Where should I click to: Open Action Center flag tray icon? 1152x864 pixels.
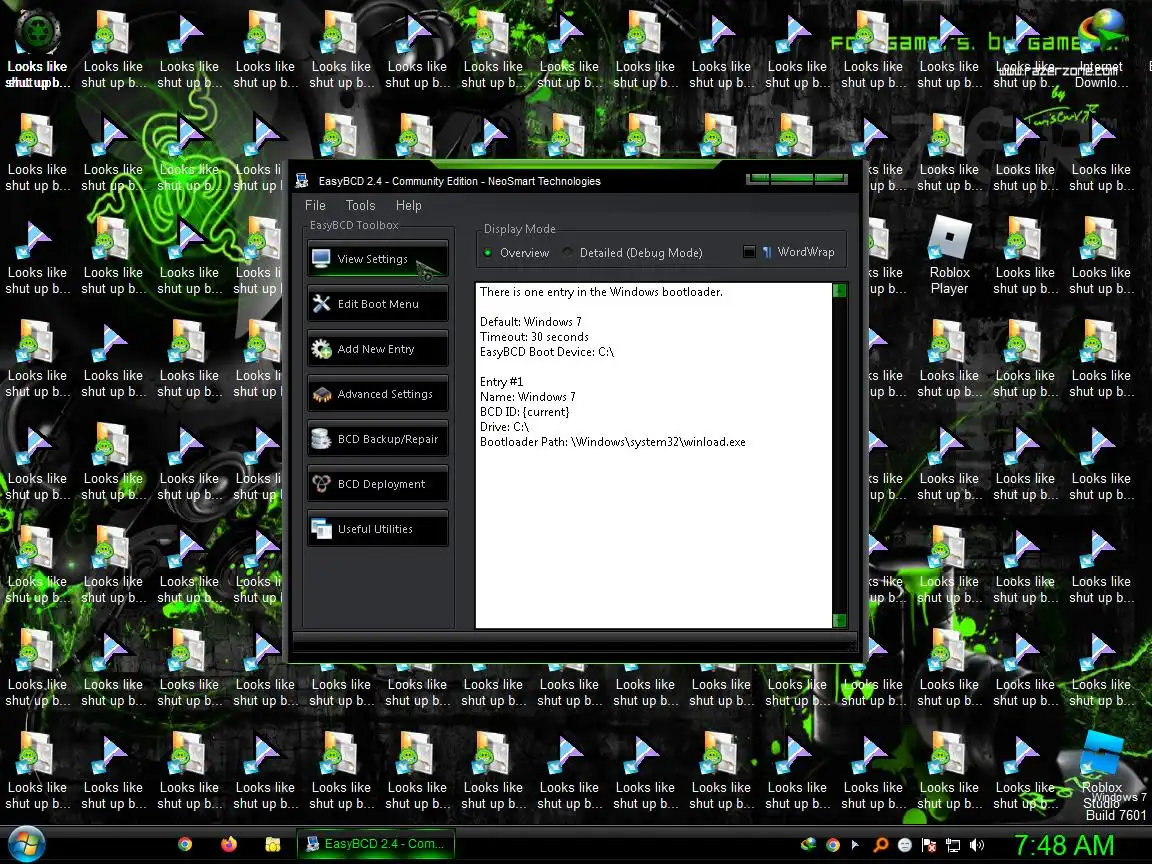point(929,845)
